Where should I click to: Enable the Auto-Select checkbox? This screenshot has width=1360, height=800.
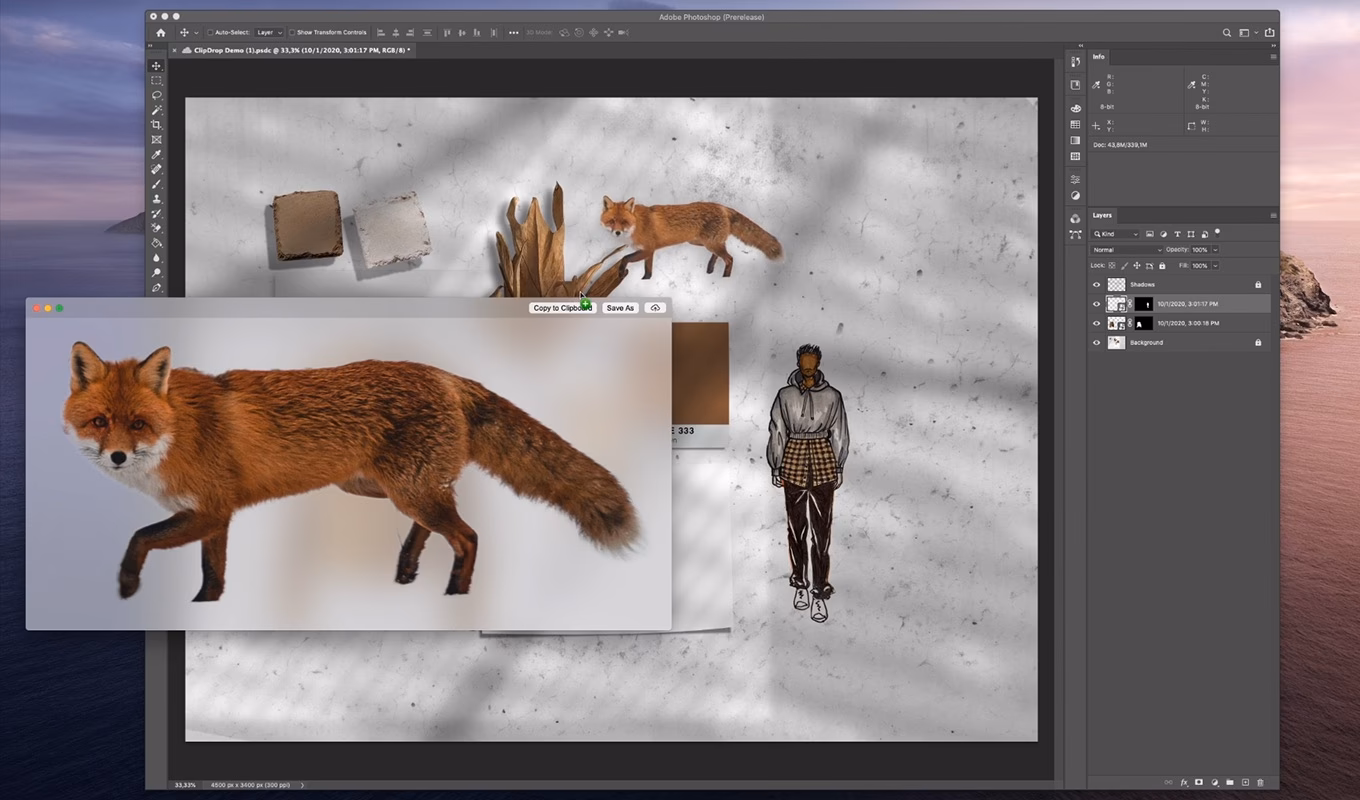pos(210,33)
